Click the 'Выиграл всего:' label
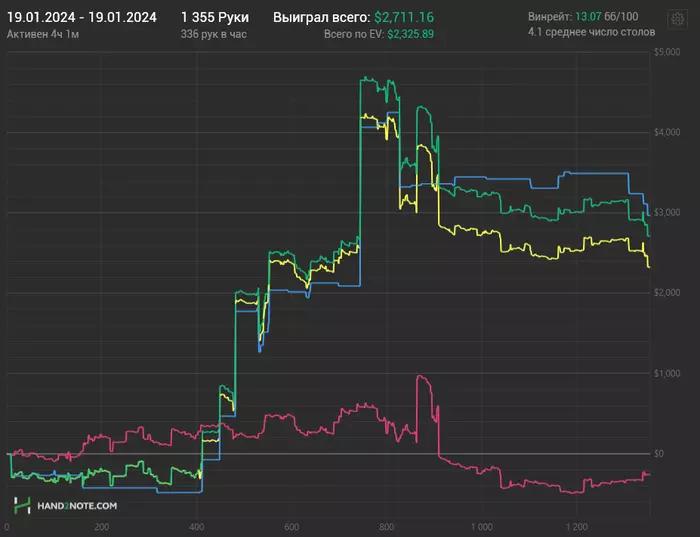This screenshot has width=700, height=537. coord(321,18)
